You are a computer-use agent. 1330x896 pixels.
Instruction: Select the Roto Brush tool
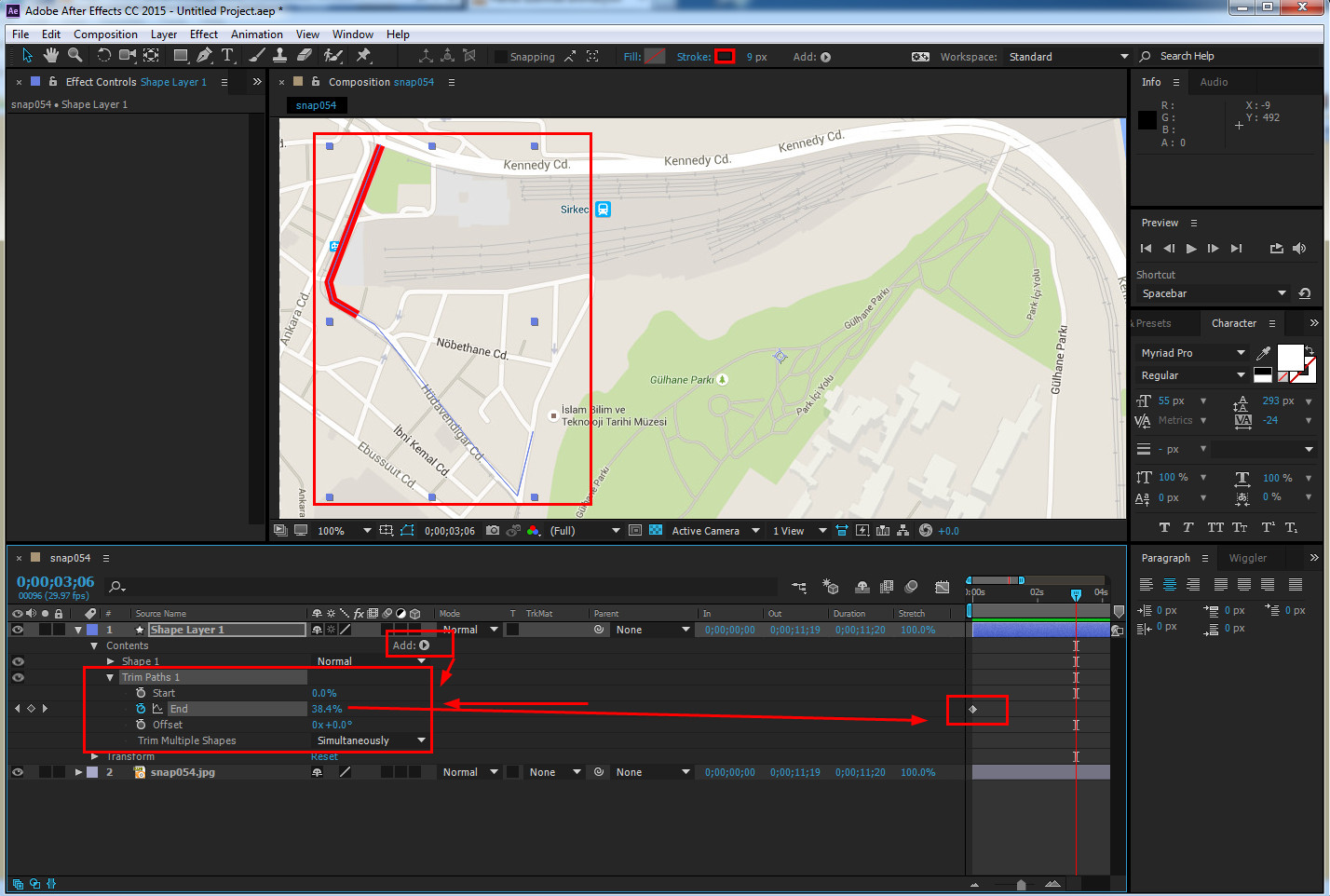333,56
